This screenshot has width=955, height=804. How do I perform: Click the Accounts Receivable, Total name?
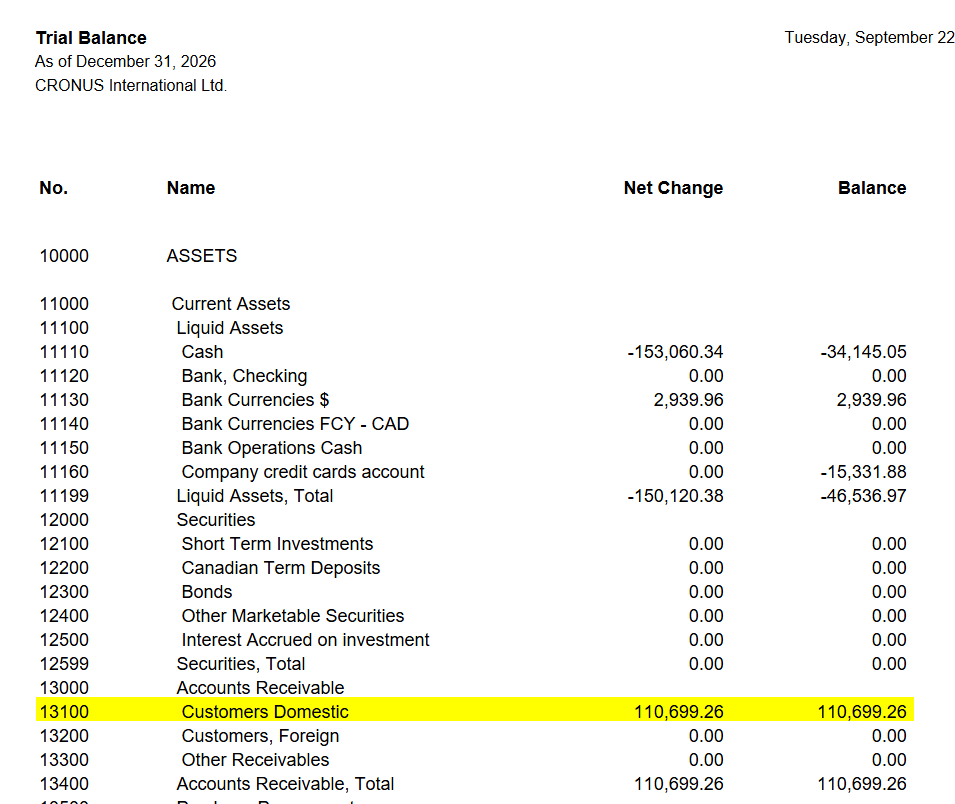tap(285, 784)
